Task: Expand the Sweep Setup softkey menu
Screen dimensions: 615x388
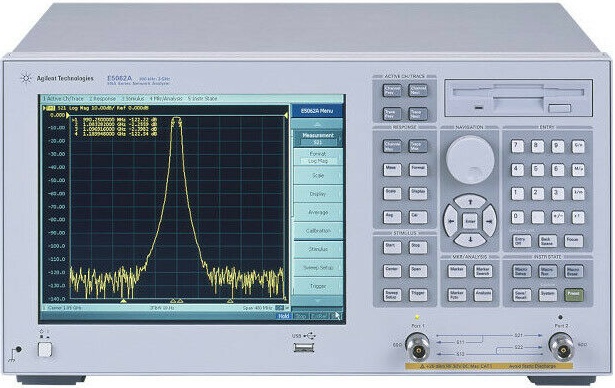Action: tap(318, 268)
